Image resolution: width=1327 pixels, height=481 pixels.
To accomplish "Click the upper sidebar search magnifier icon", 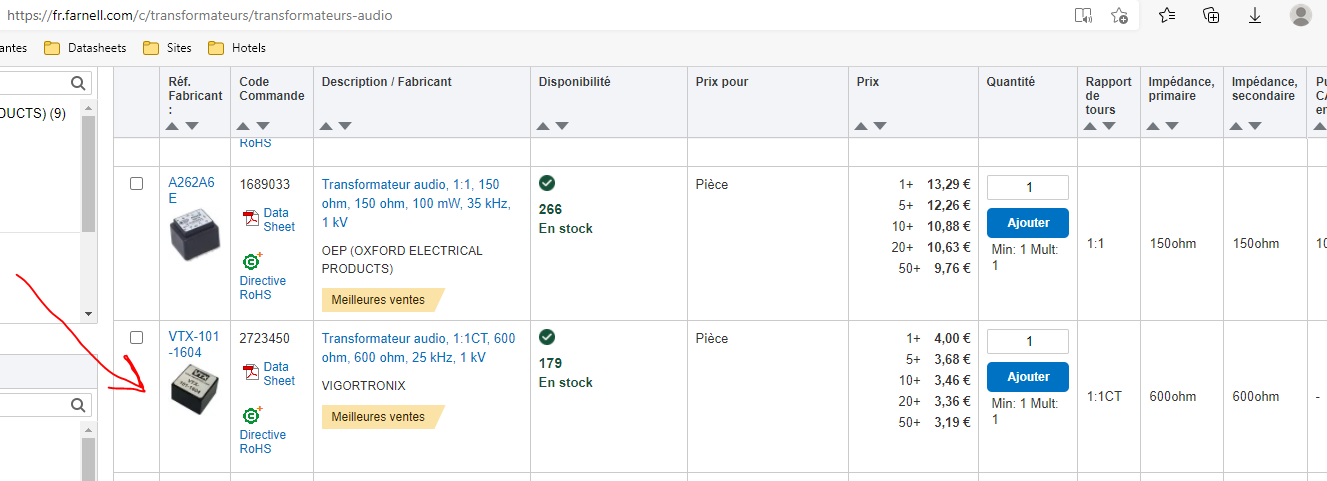I will pyautogui.click(x=79, y=83).
